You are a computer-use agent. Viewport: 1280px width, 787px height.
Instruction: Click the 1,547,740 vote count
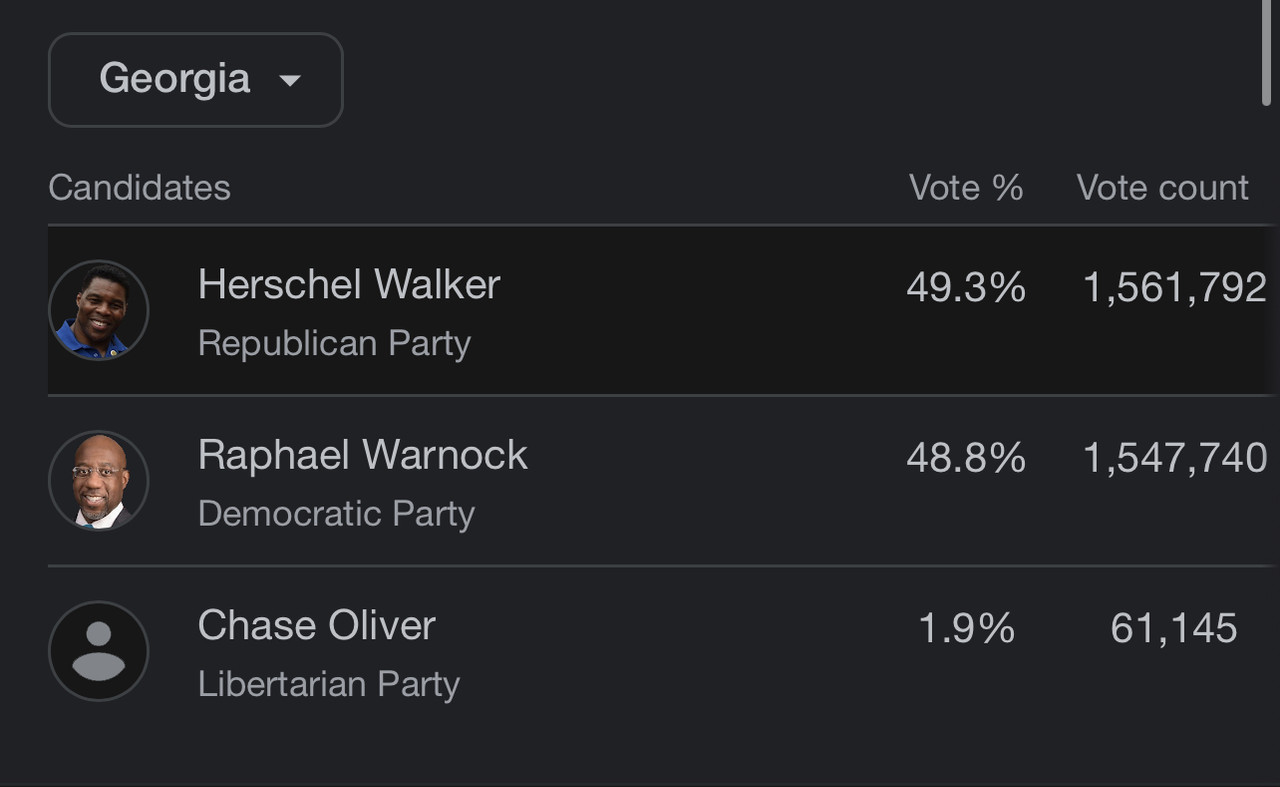[x=1175, y=458]
